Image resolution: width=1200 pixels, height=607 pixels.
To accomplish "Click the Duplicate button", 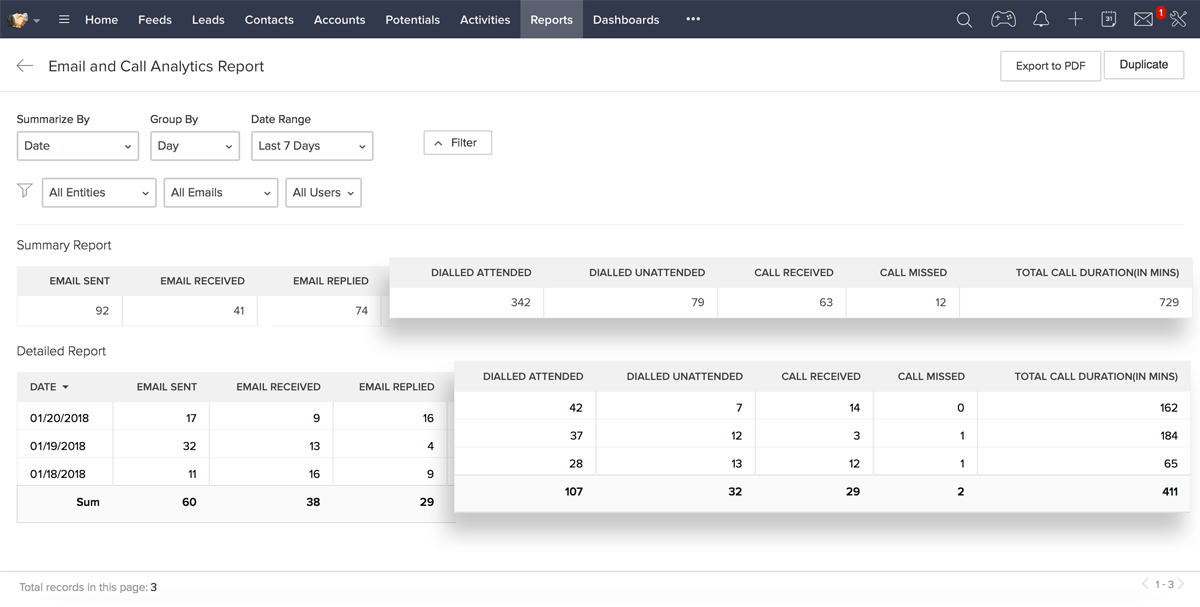I will point(1144,65).
